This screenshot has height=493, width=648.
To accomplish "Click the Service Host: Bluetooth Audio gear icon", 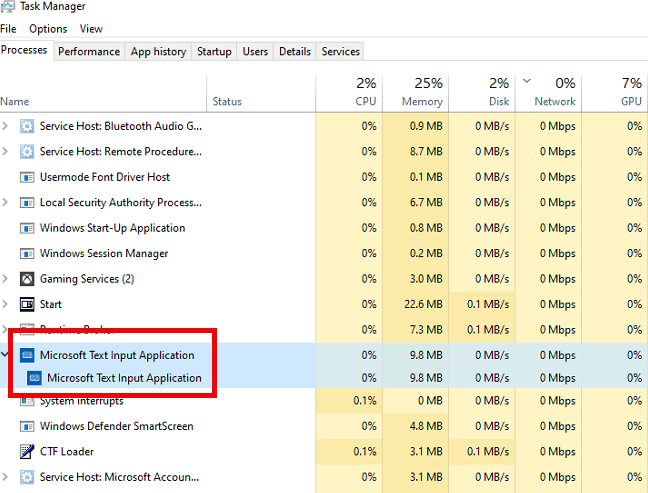I will tap(27, 126).
